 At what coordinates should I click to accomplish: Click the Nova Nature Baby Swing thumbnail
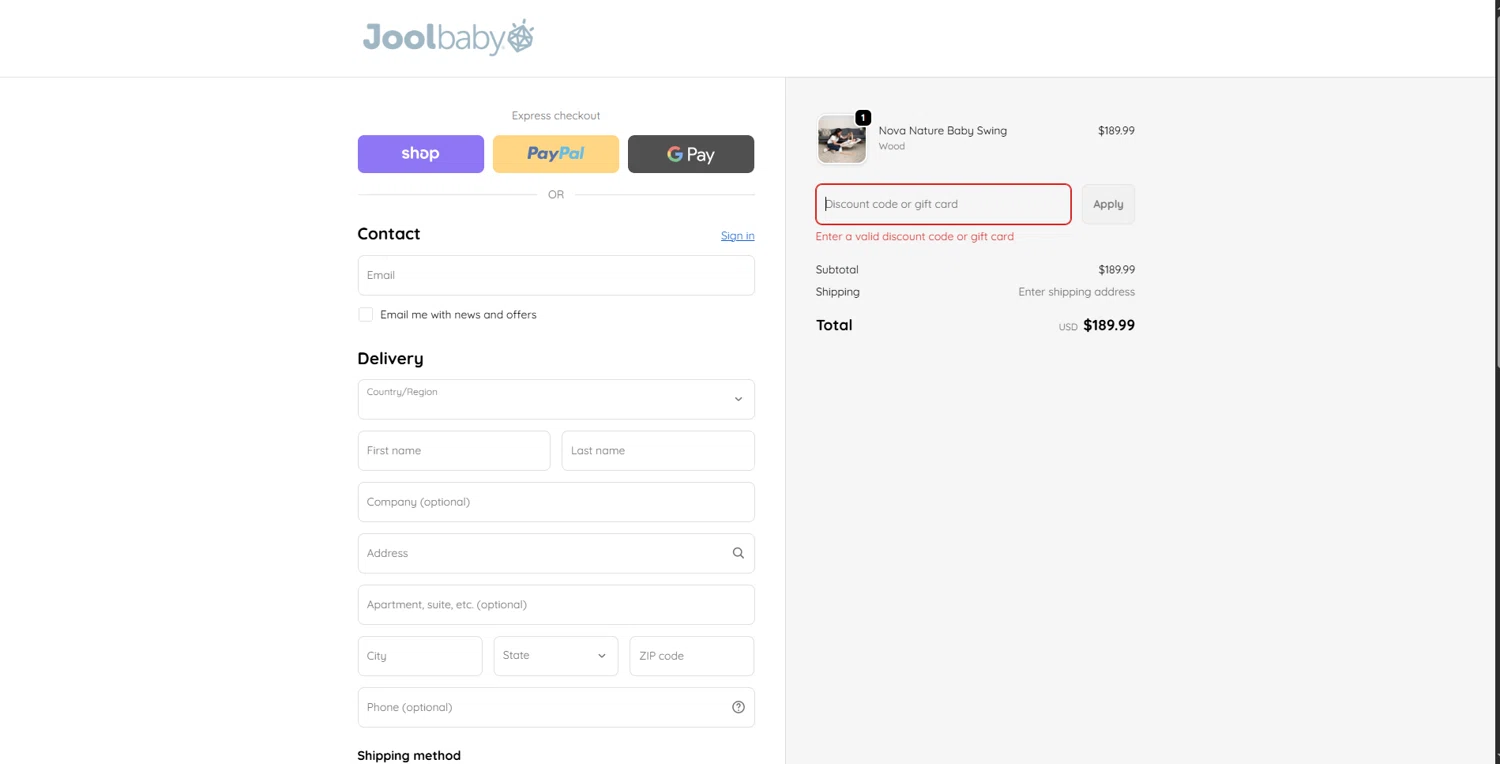842,139
